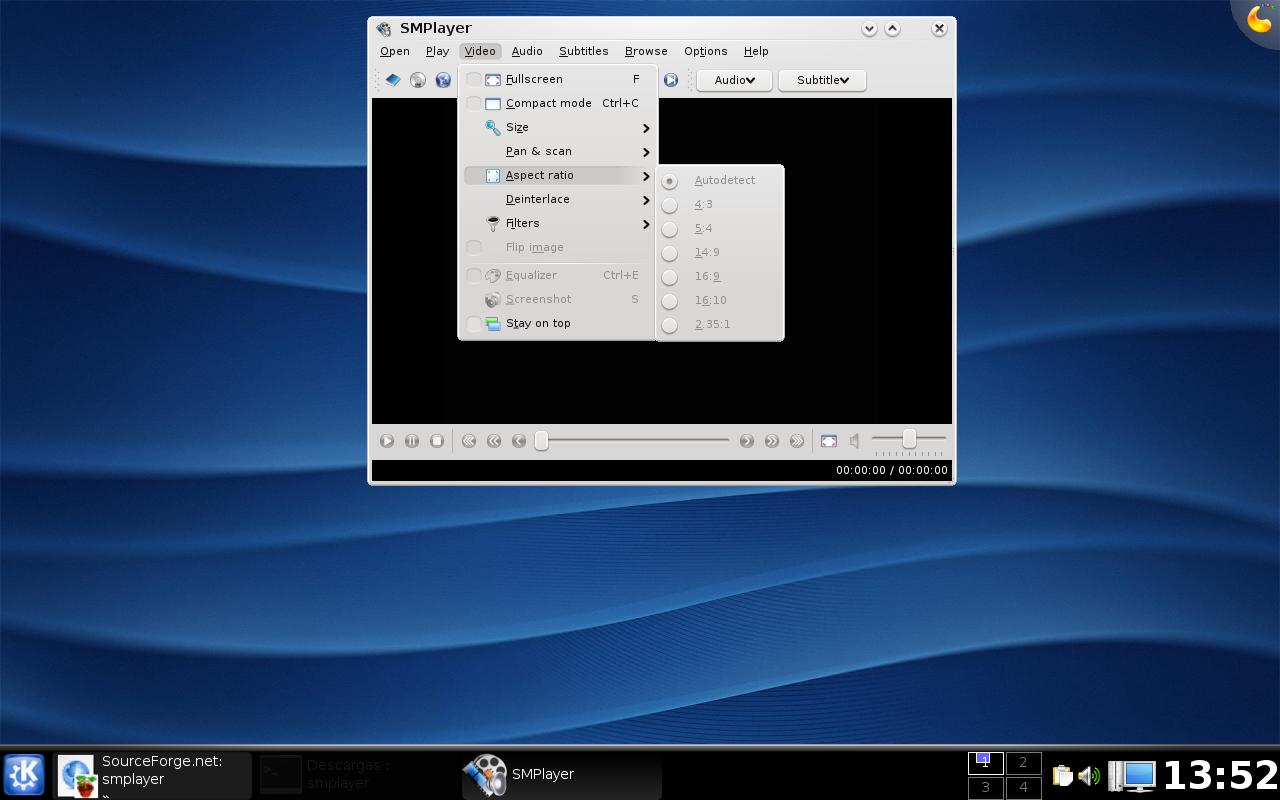
Task: Click the Filters funnel icon in Video menu
Action: pyautogui.click(x=493, y=223)
